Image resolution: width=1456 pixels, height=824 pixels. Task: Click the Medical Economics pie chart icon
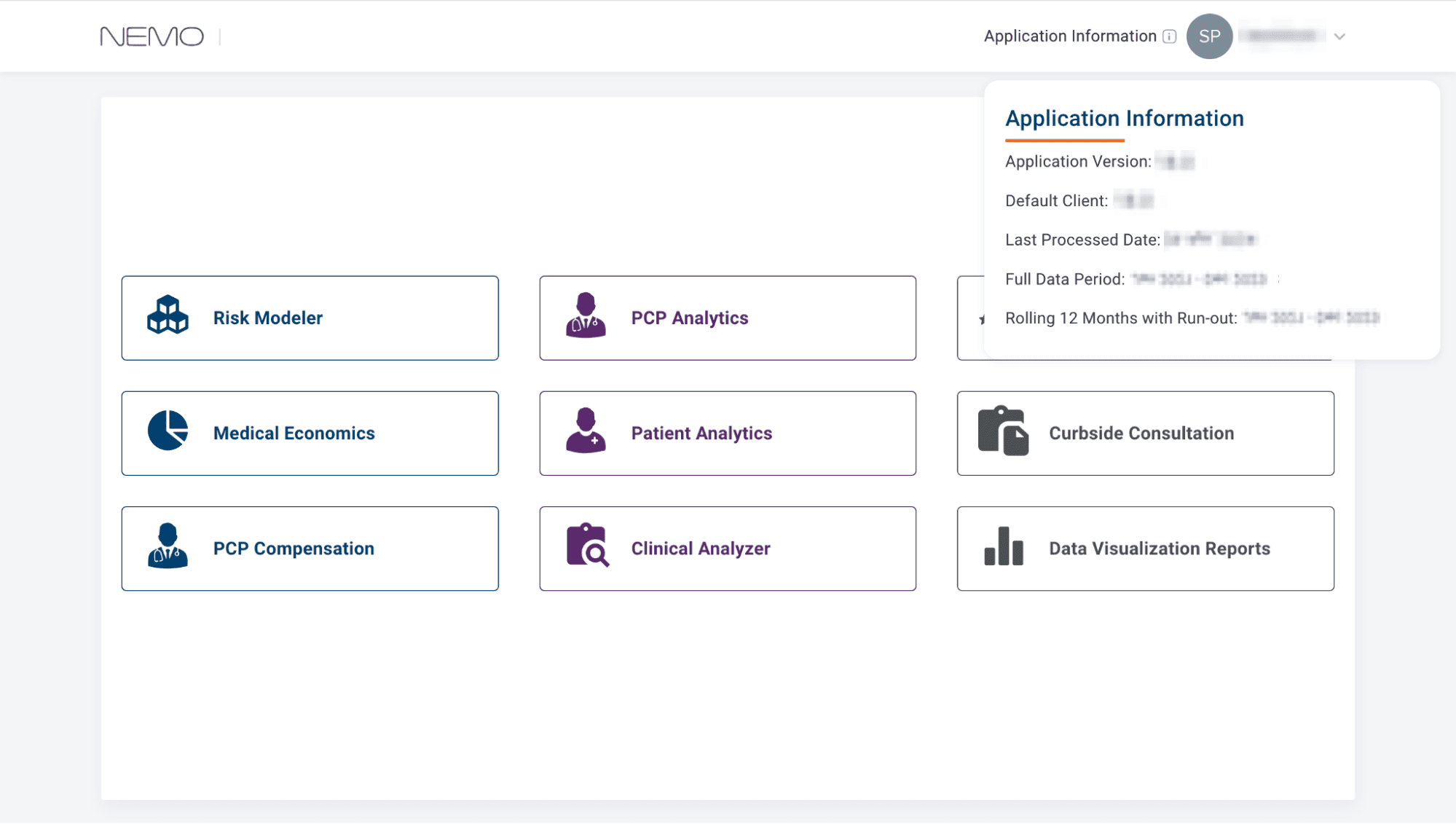click(x=168, y=431)
